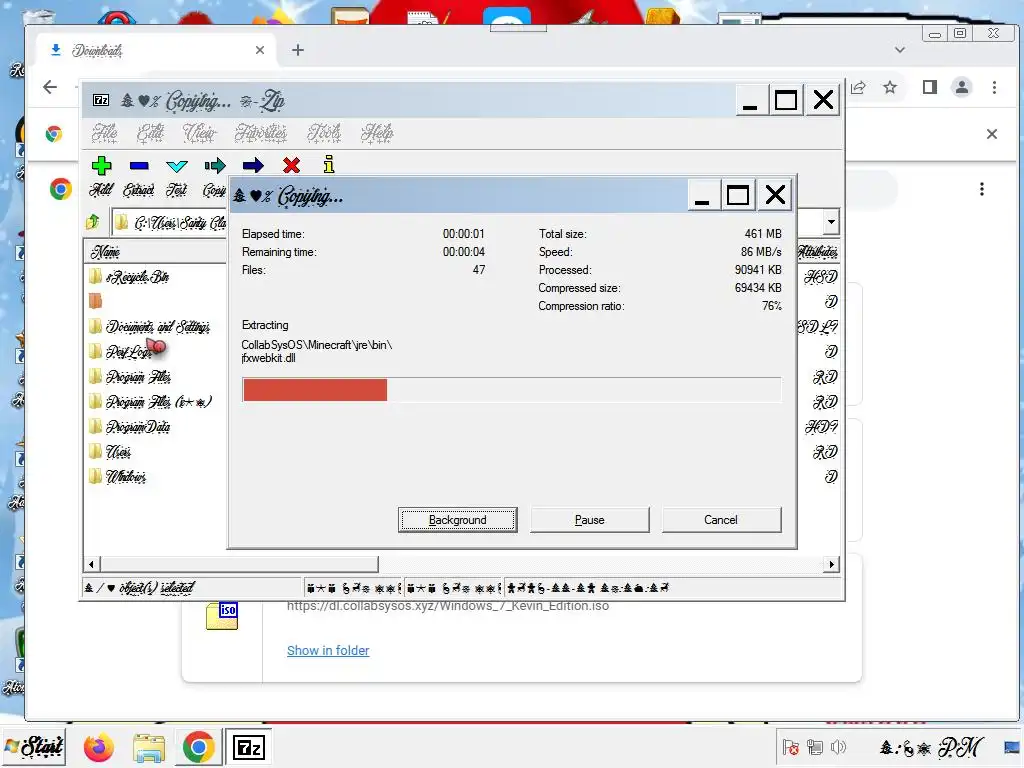Image resolution: width=1024 pixels, height=768 pixels.
Task: Bookmark the page with the star icon
Action: [x=890, y=88]
